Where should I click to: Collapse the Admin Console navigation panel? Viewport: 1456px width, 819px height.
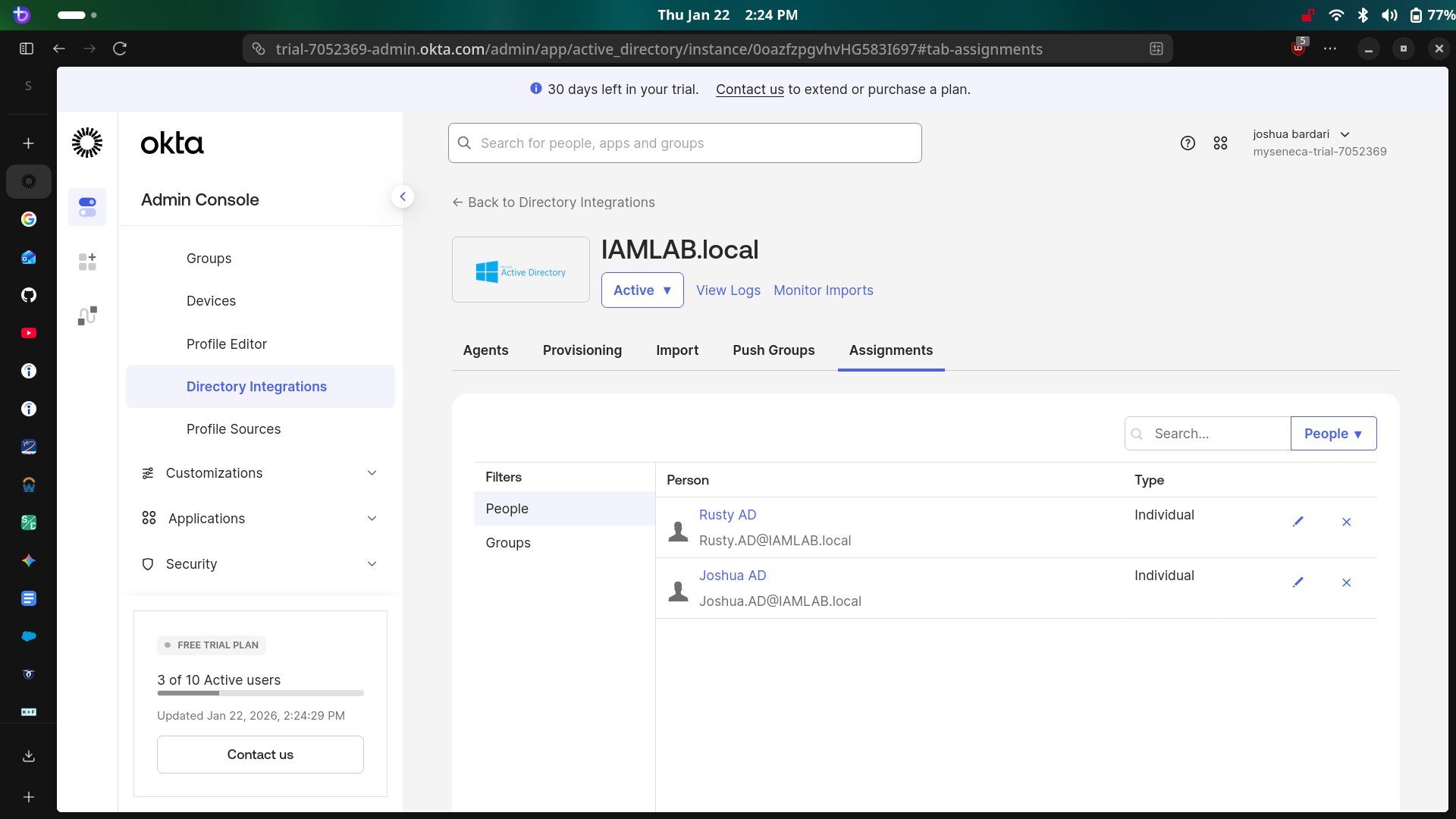pyautogui.click(x=403, y=196)
